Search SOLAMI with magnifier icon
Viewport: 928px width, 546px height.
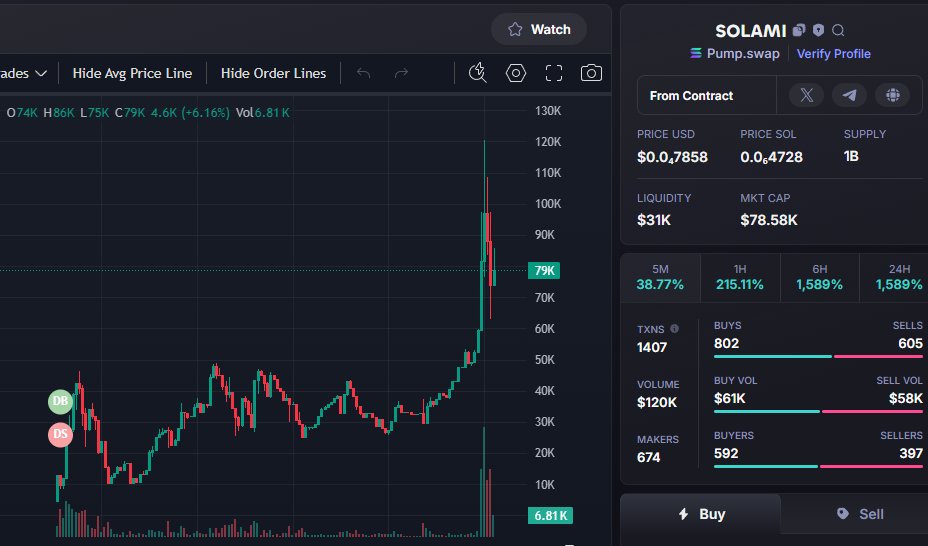838,30
